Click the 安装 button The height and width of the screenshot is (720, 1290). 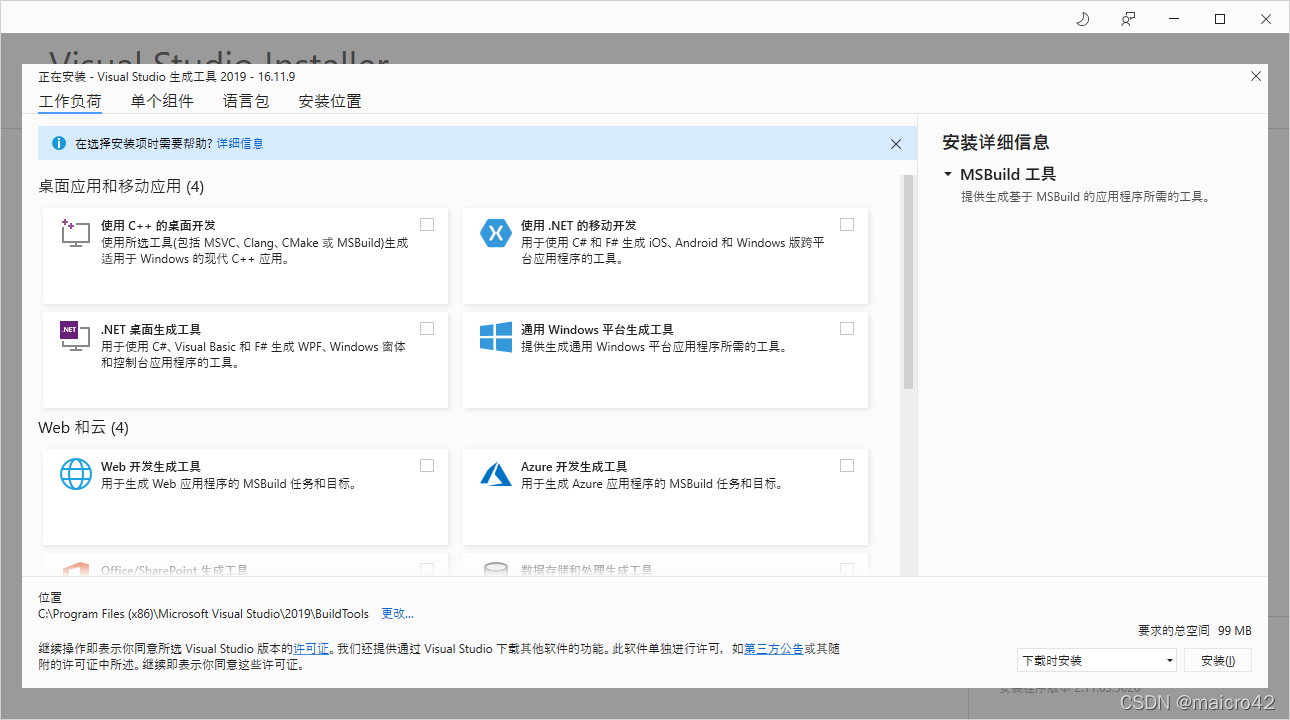(1218, 660)
